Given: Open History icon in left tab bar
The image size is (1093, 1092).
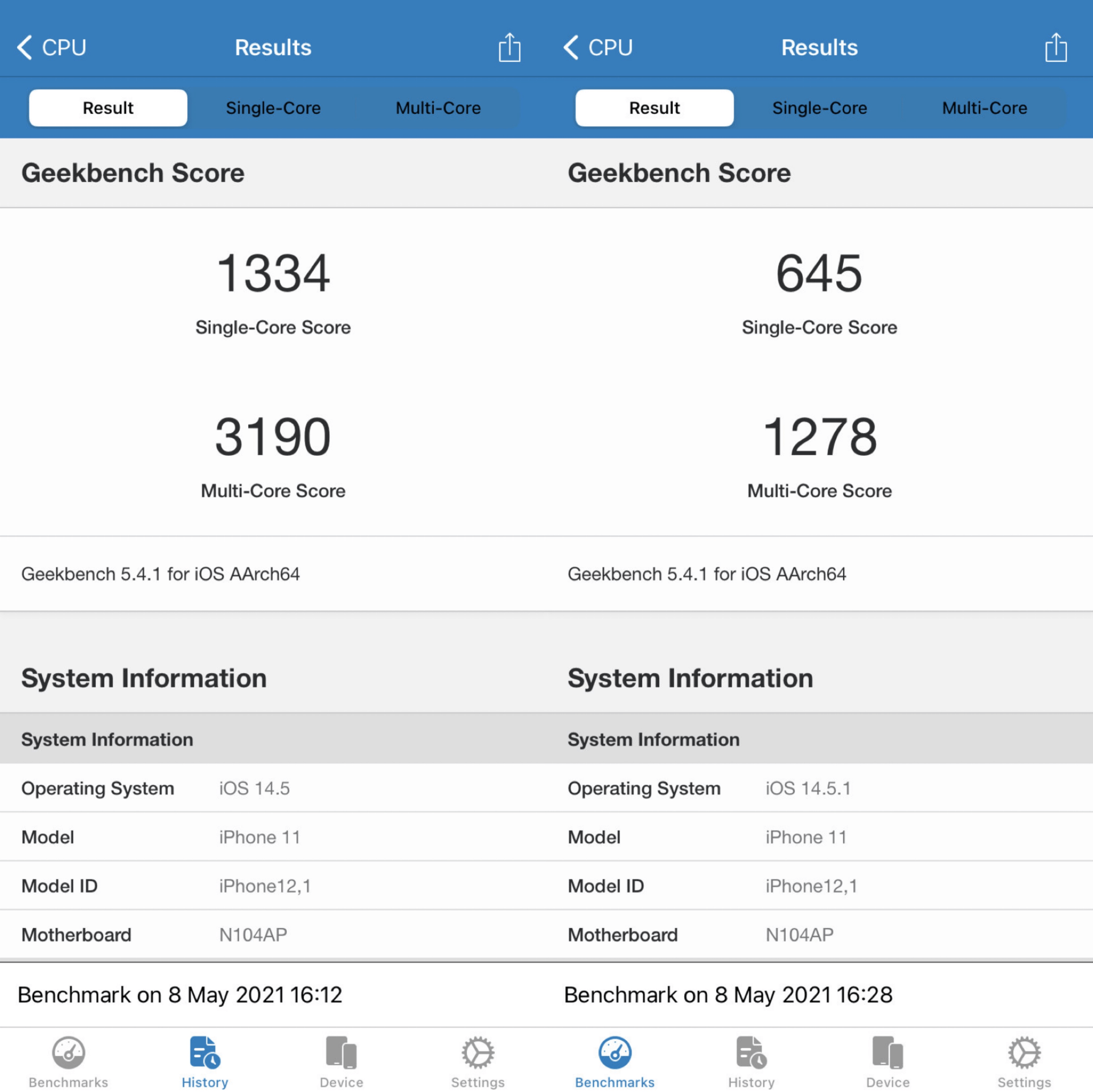Looking at the screenshot, I should (205, 1052).
